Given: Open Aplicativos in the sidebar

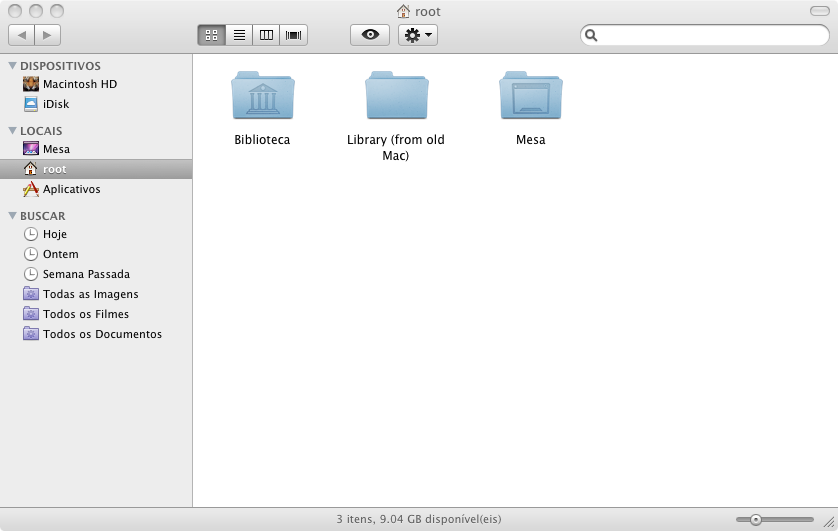Looking at the screenshot, I should click(x=96, y=189).
